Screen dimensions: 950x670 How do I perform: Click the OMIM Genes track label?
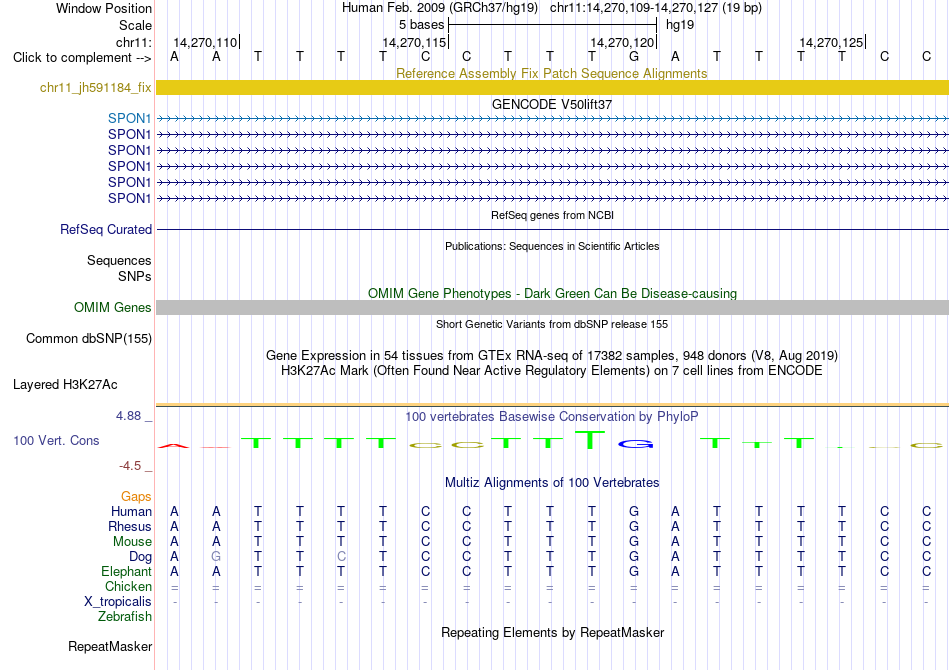click(x=113, y=308)
